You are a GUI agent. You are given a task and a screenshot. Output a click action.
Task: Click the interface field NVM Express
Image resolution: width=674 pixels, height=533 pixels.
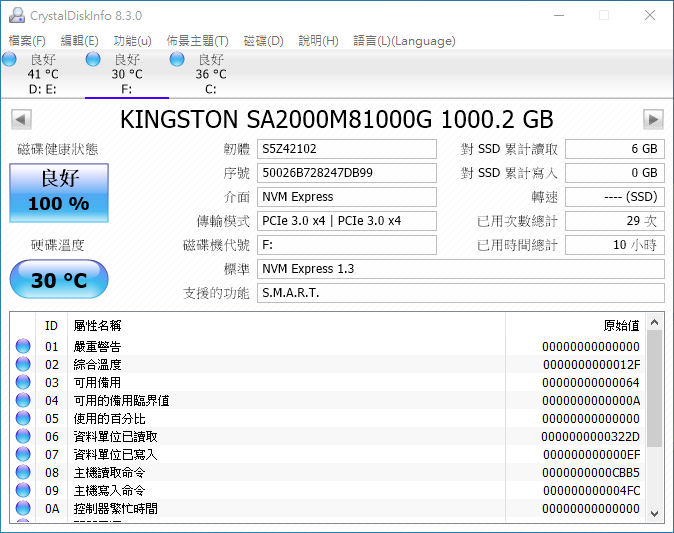tap(347, 197)
